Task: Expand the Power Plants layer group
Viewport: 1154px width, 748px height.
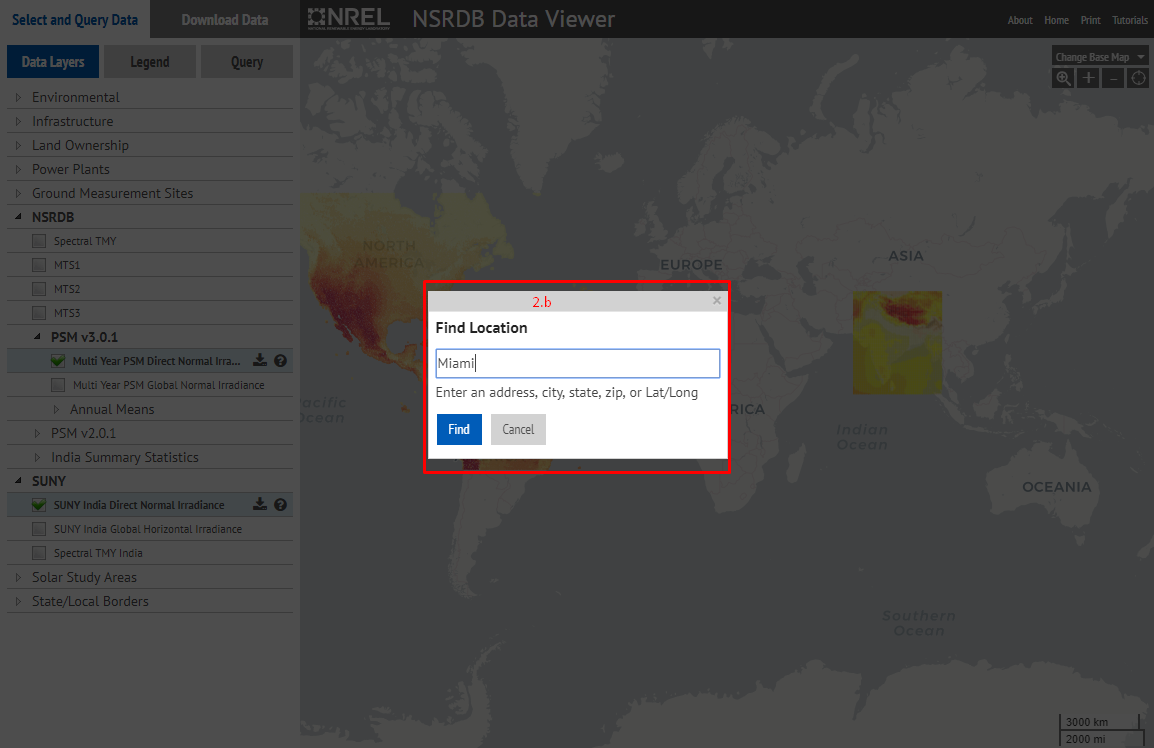Action: [18, 169]
